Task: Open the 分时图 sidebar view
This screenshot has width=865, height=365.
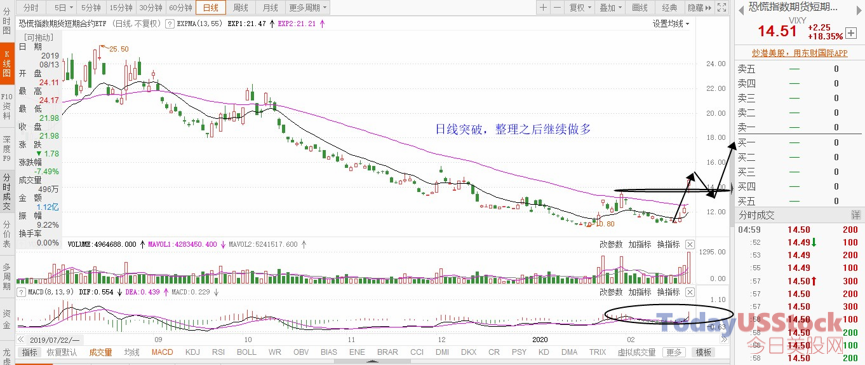Action: tap(7, 20)
